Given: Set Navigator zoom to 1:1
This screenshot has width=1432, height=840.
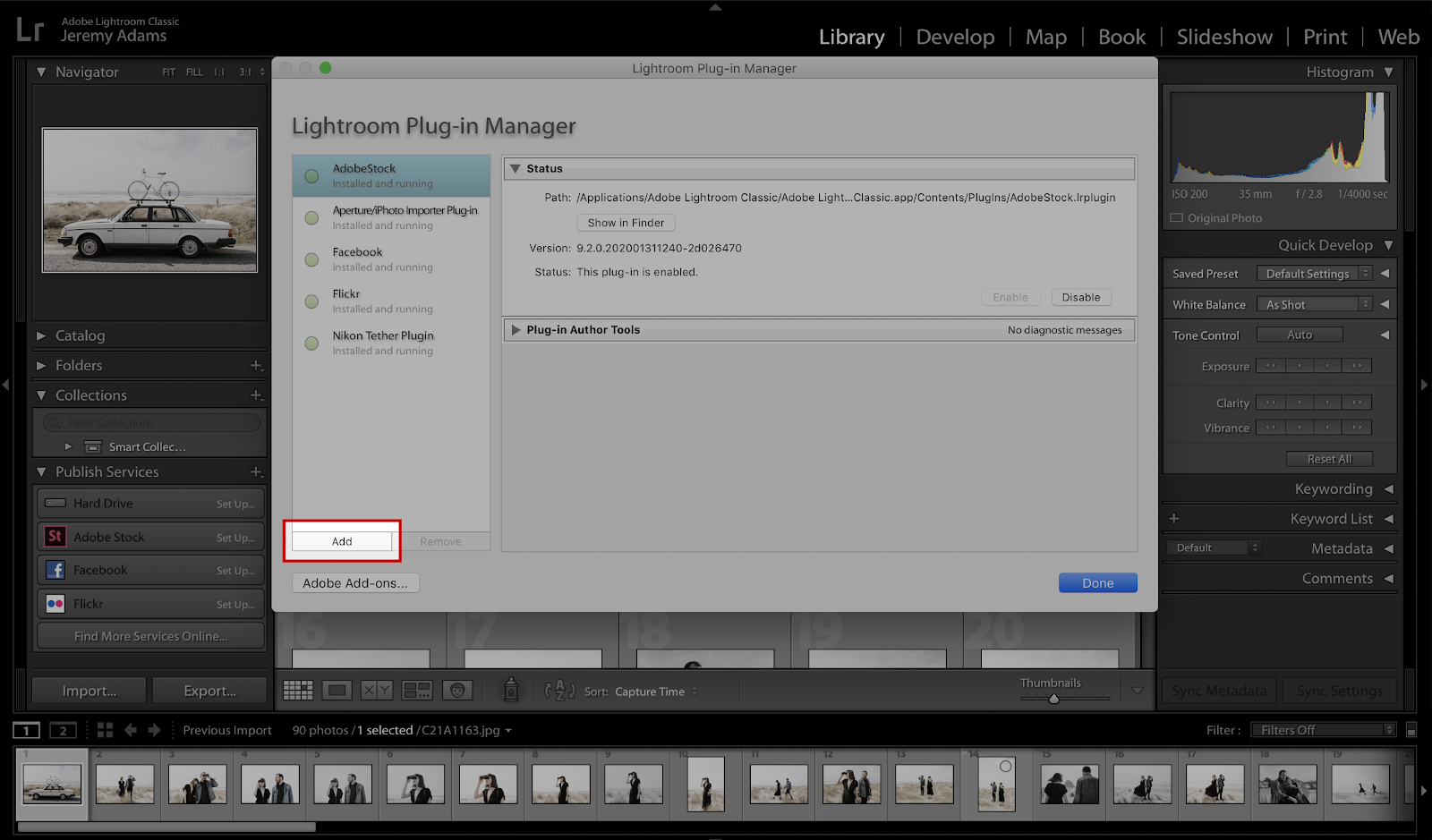Looking at the screenshot, I should point(219,72).
